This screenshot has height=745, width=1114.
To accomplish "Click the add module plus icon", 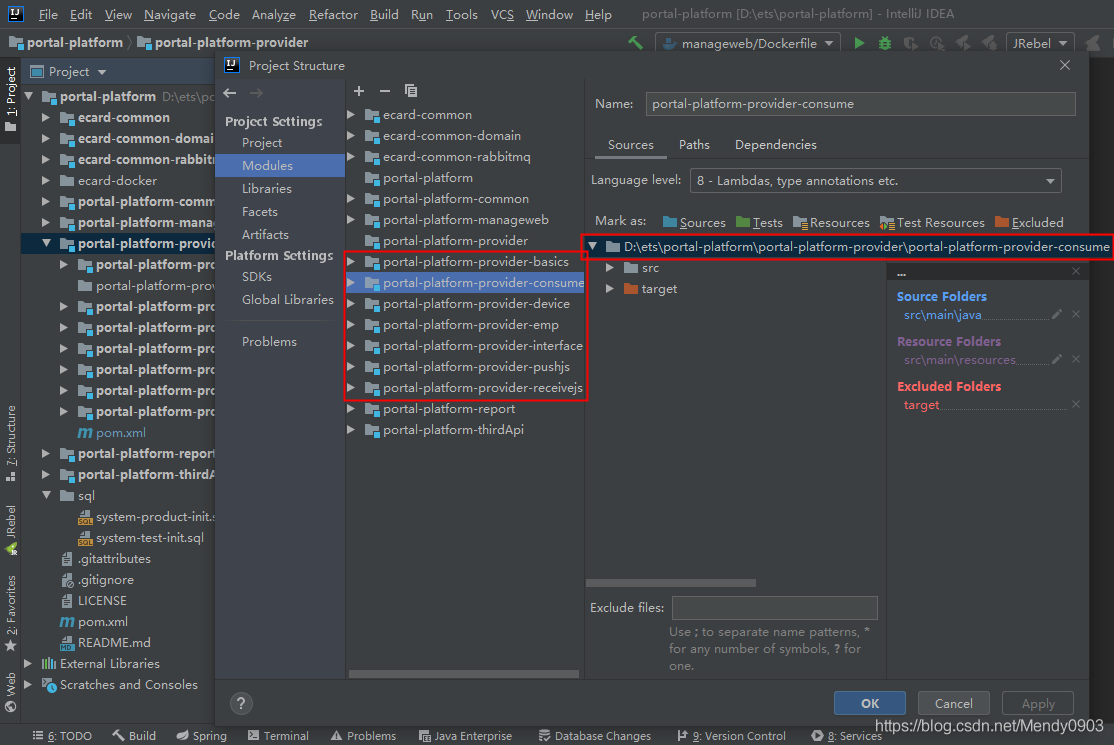I will pyautogui.click(x=359, y=91).
